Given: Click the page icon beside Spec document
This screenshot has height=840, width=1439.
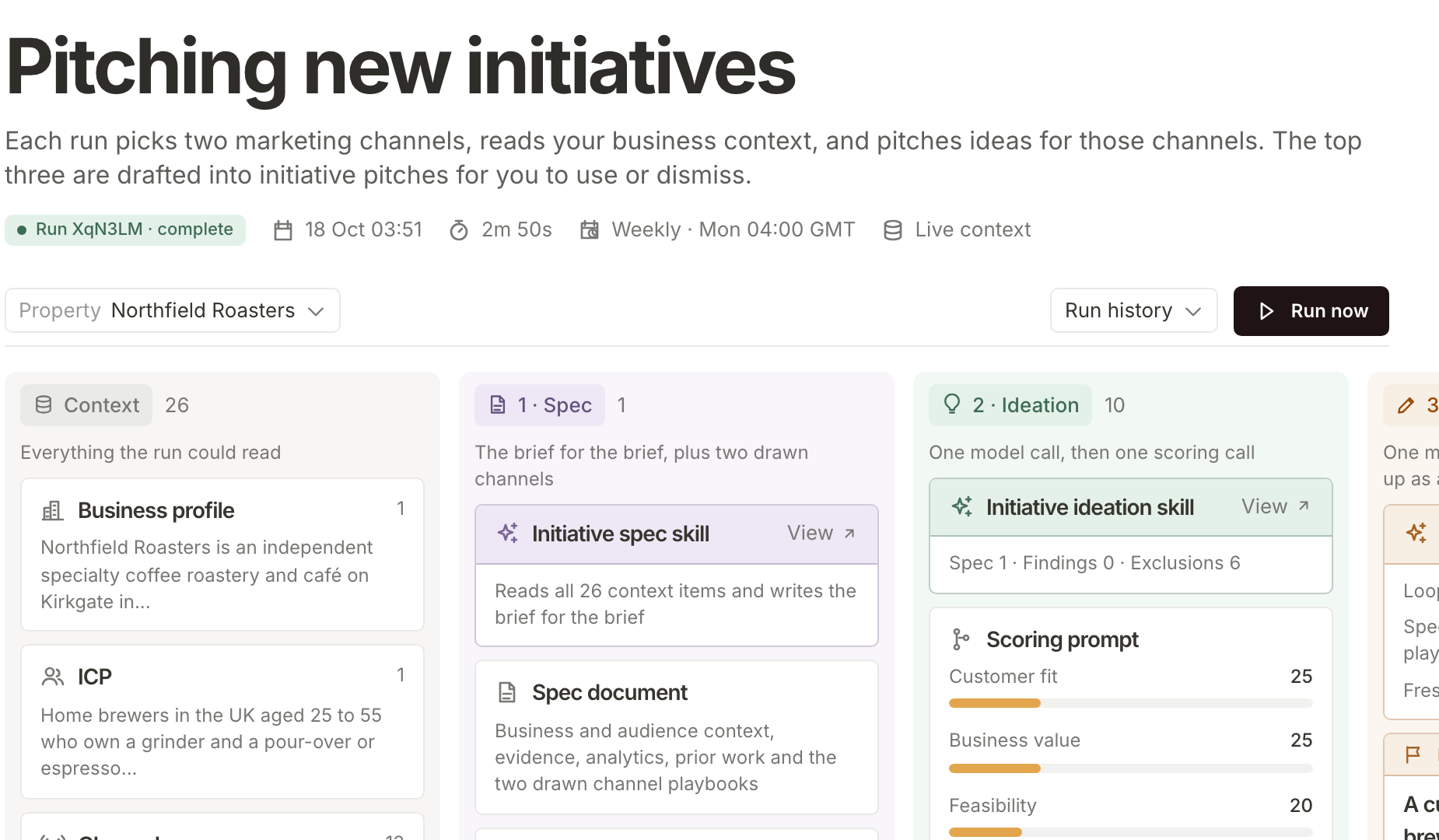Looking at the screenshot, I should click(x=507, y=692).
